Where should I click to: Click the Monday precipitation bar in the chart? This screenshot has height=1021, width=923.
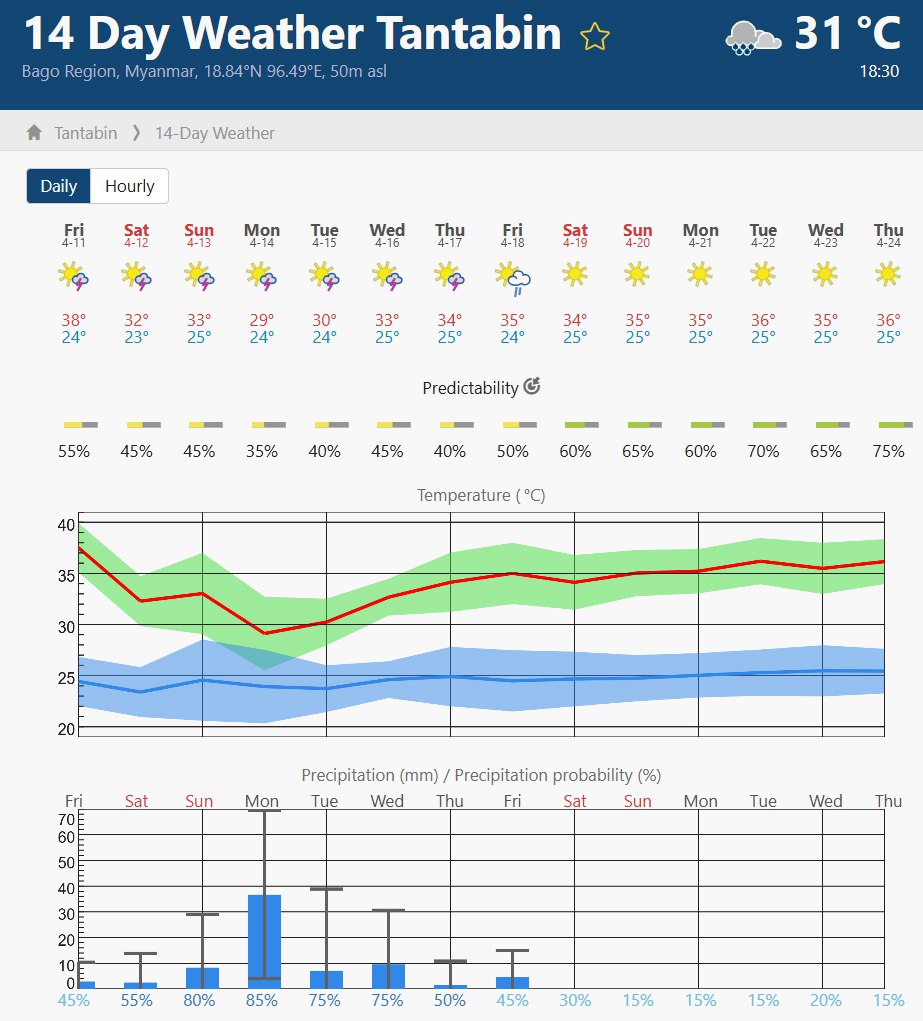pyautogui.click(x=264, y=942)
